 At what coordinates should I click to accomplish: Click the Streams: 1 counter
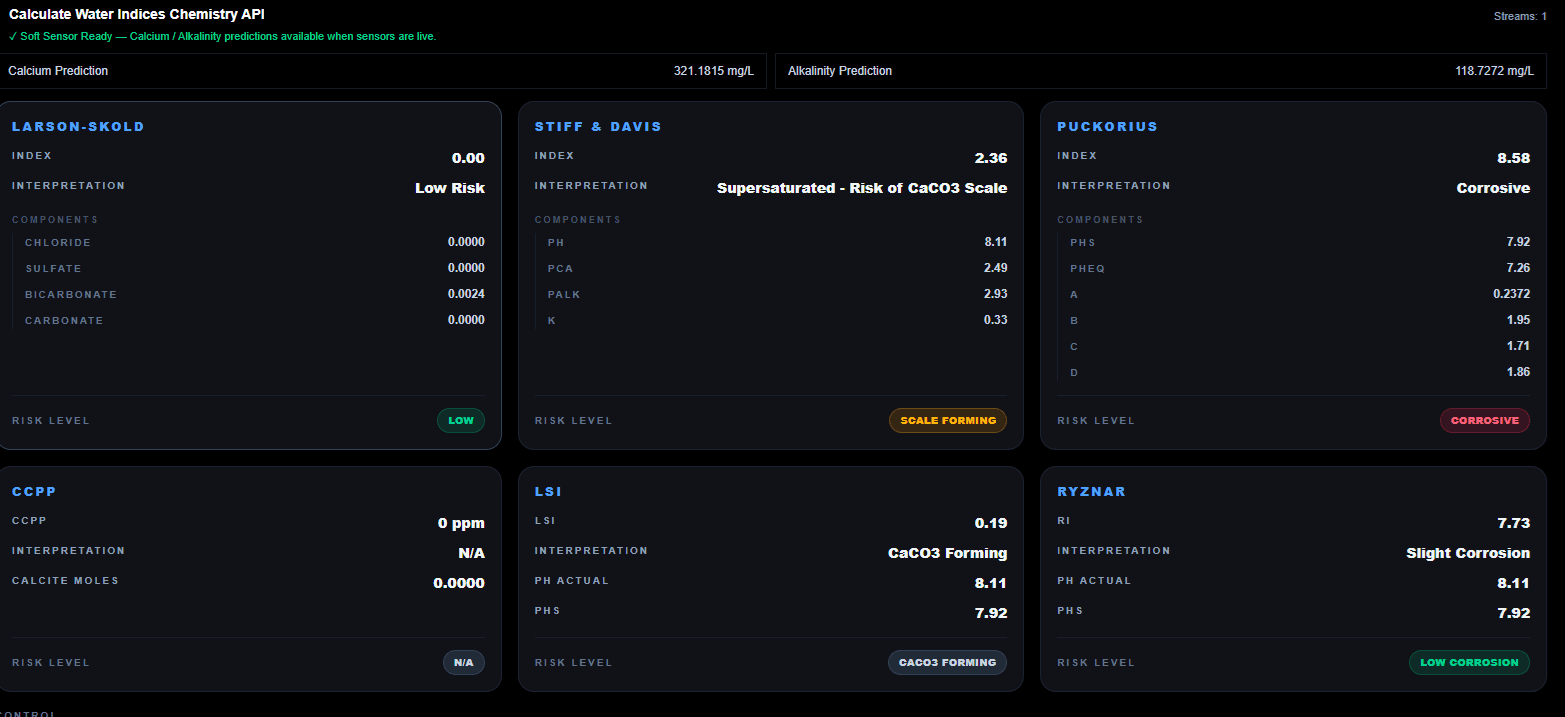1520,16
